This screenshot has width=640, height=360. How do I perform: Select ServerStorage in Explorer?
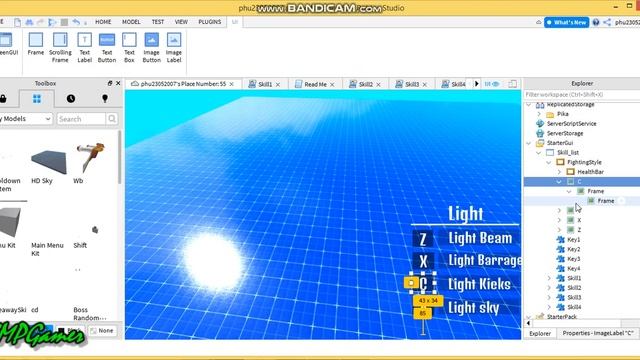565,133
